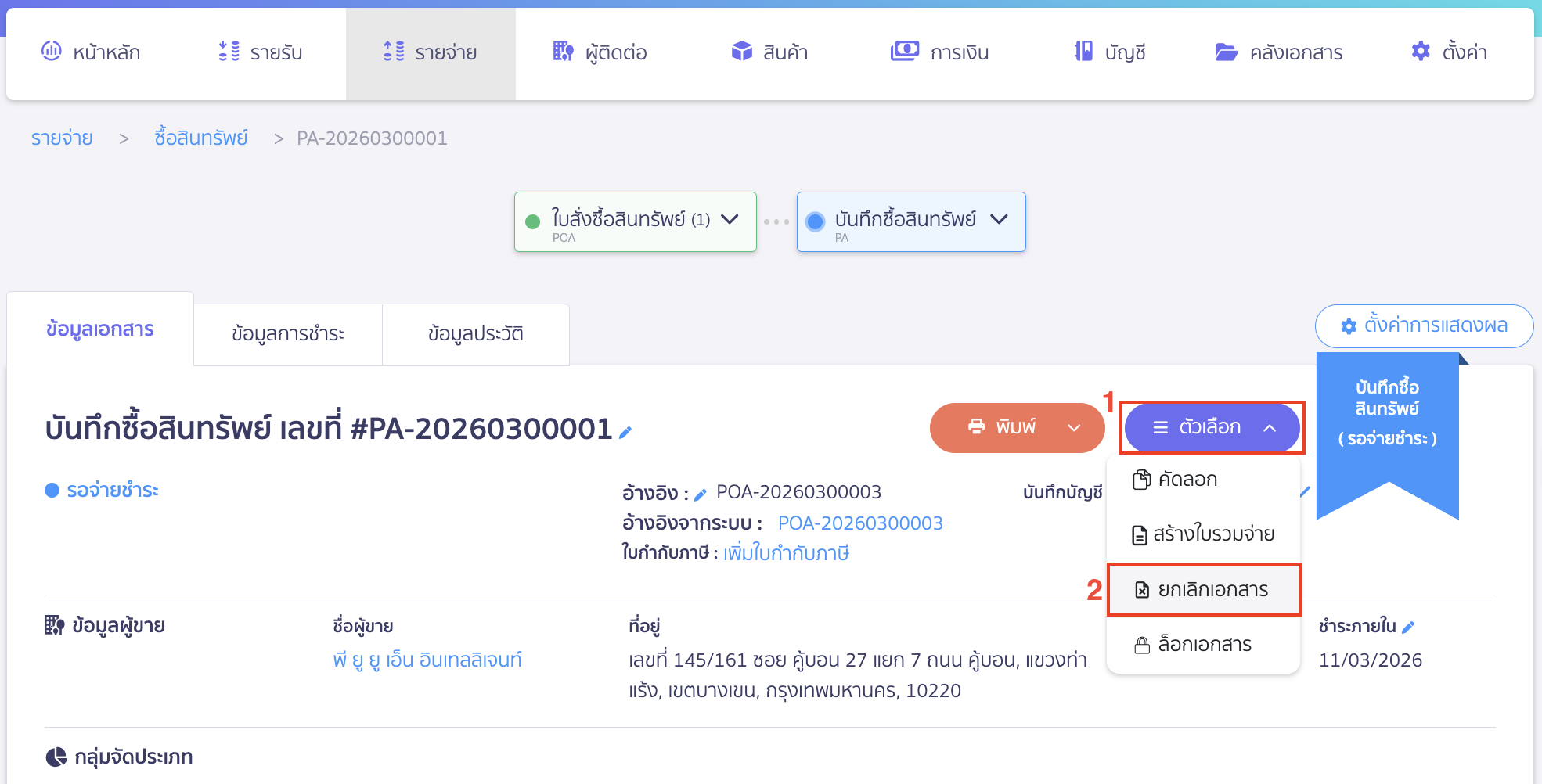The width and height of the screenshot is (1542, 784).
Task: Click pencil icon next to document number
Action: [625, 432]
